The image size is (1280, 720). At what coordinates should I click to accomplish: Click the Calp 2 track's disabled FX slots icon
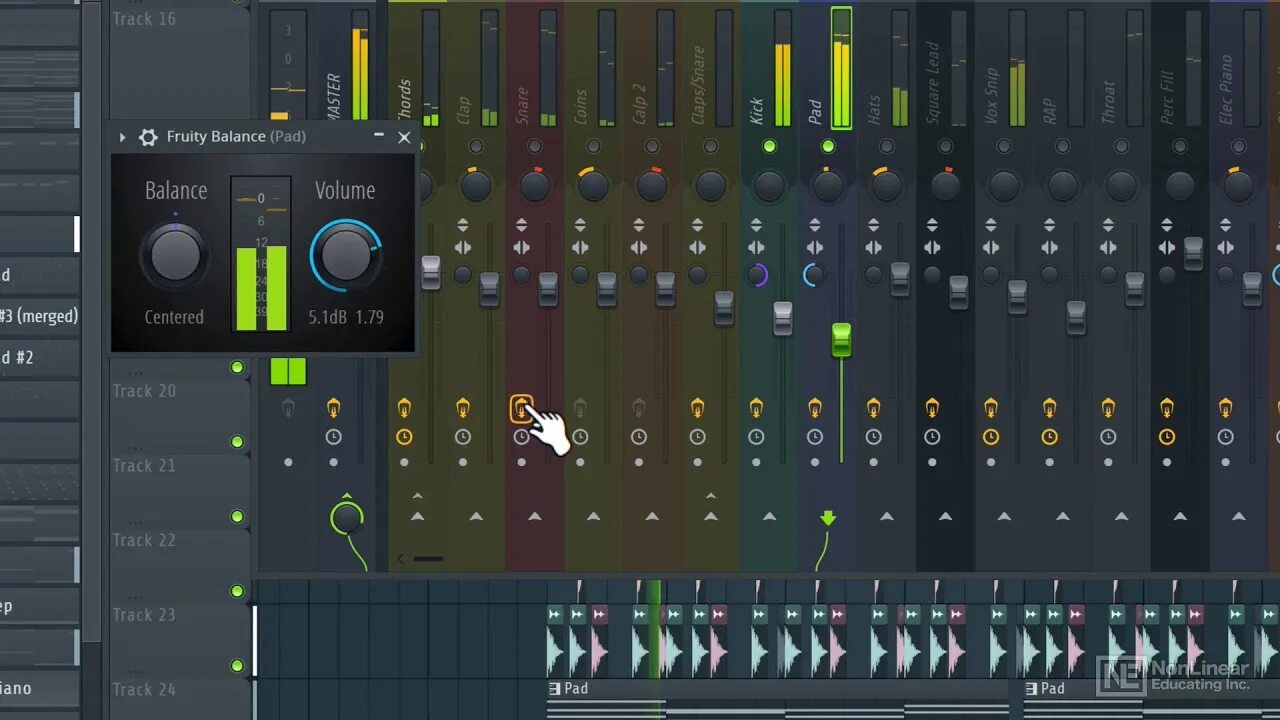639,408
